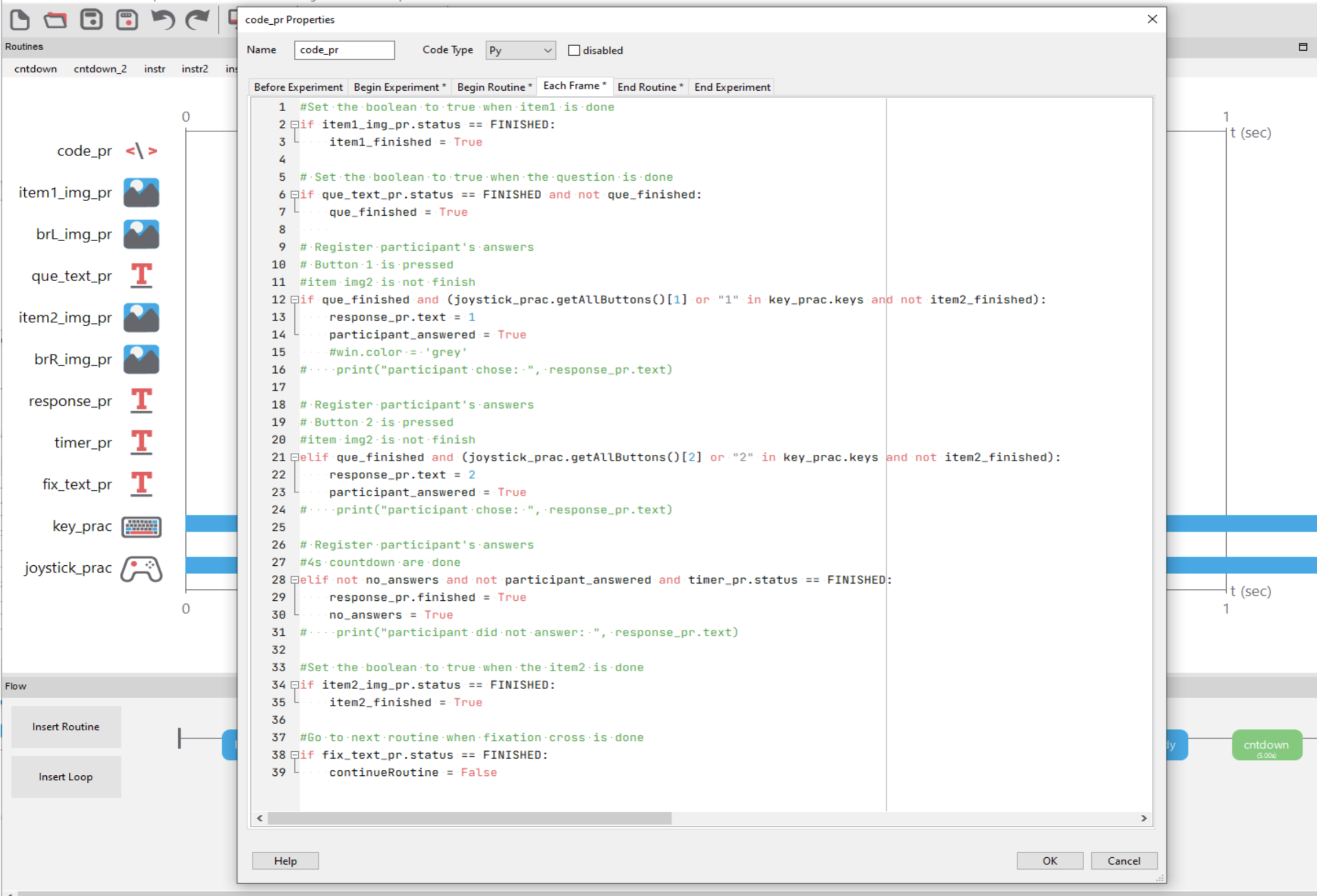Collapse the fold marker at line 28
The height and width of the screenshot is (896, 1317).
(x=294, y=580)
